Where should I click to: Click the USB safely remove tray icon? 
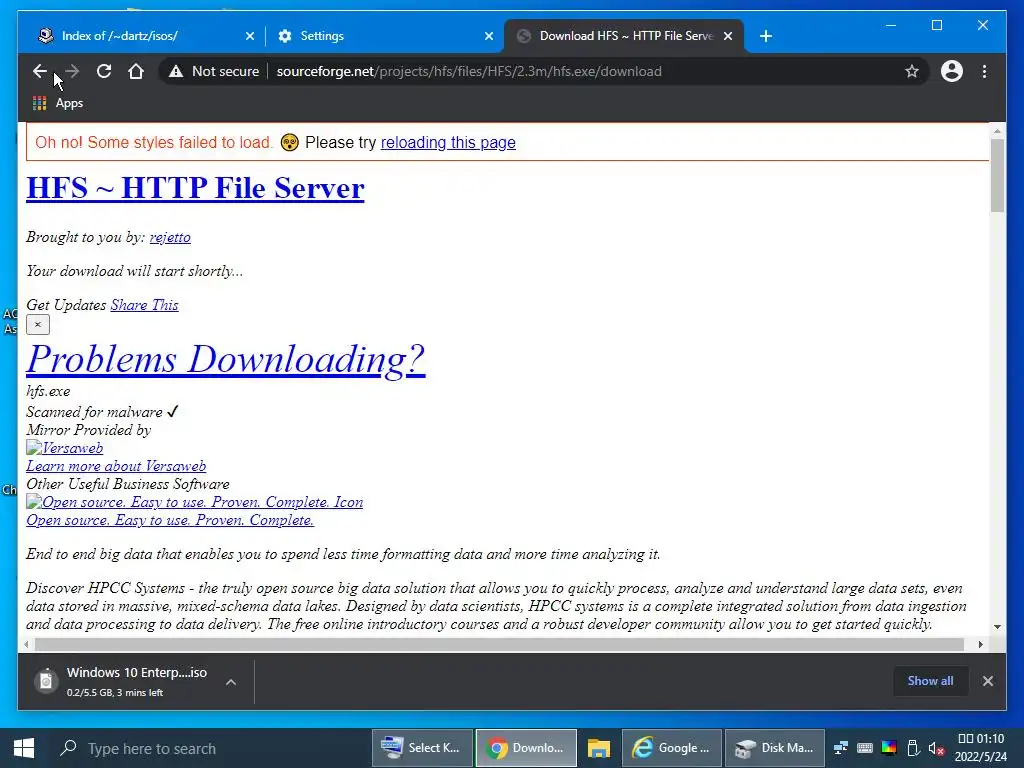pos(913,748)
